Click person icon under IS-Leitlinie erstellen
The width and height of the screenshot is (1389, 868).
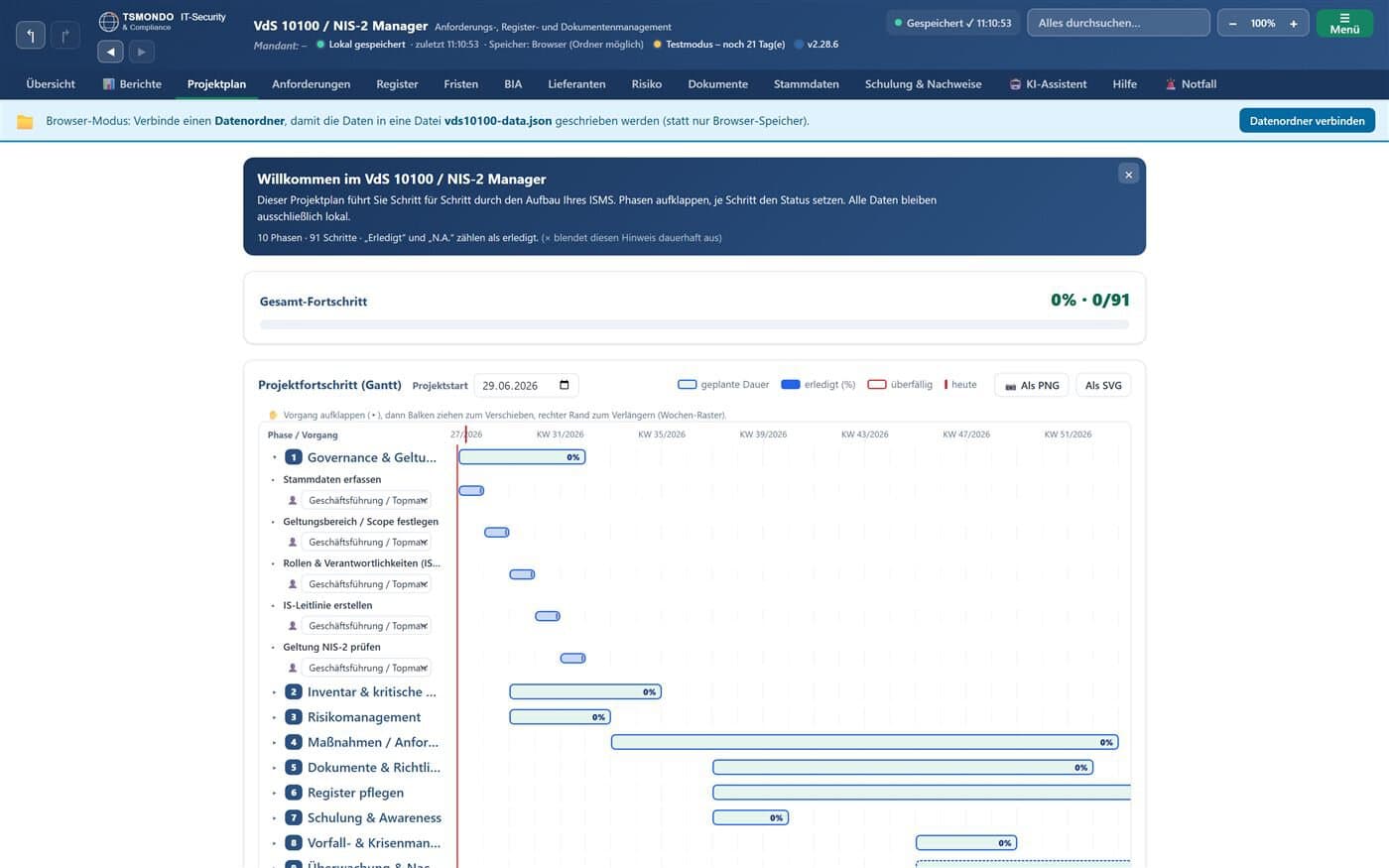coord(292,626)
